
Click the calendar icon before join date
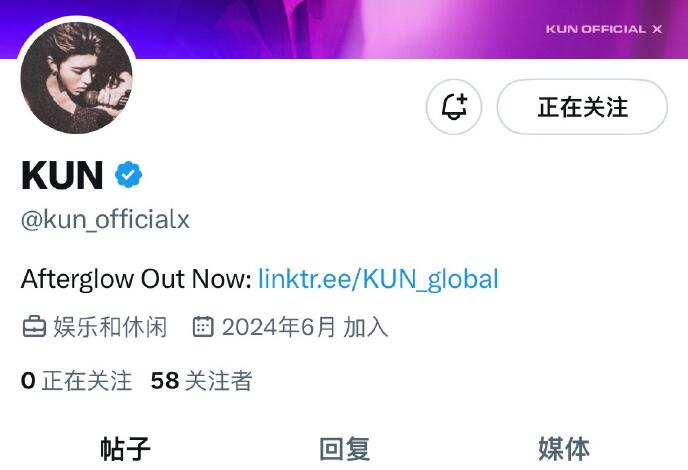(203, 327)
